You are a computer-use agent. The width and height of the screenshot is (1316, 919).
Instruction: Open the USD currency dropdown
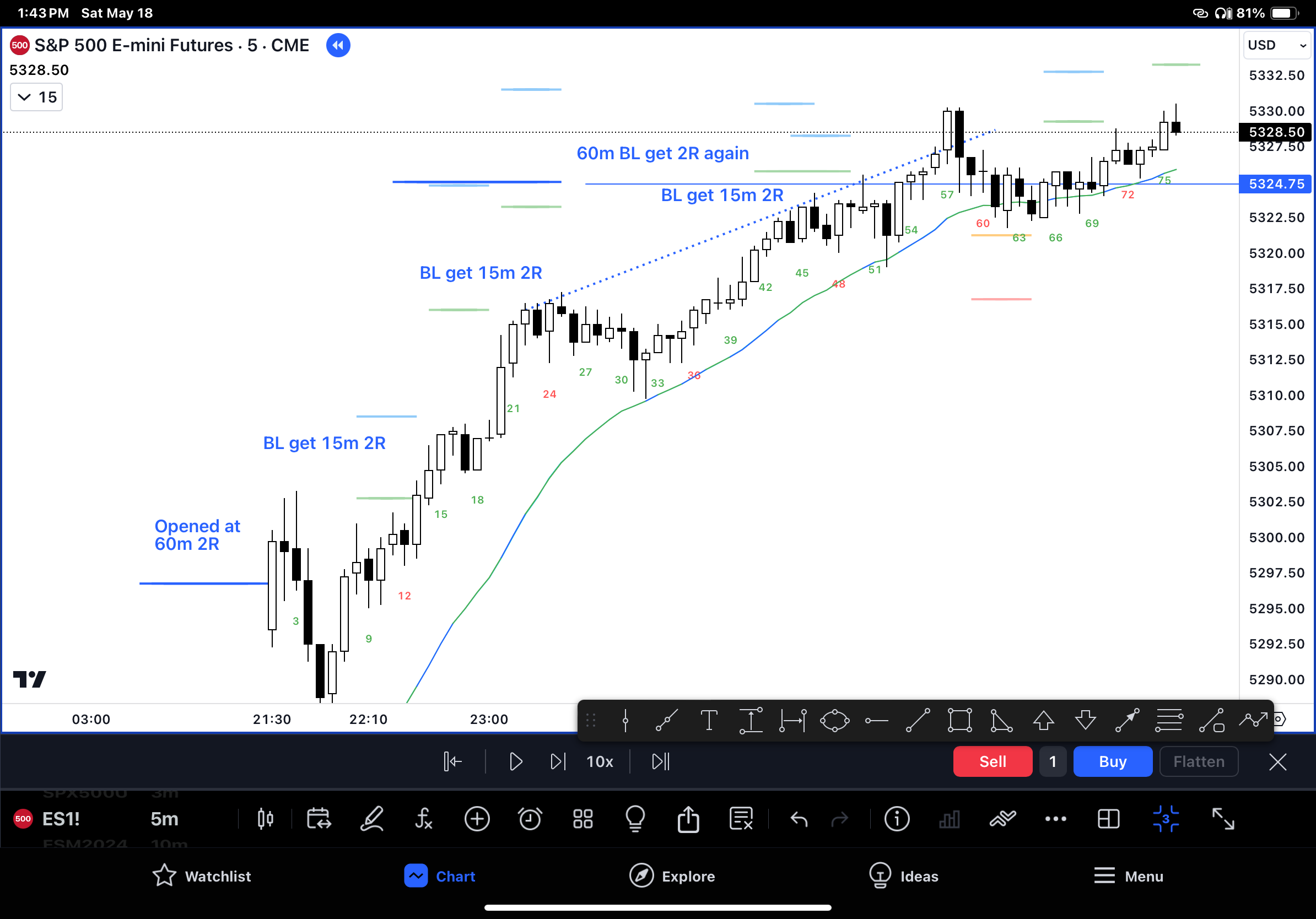tap(1276, 45)
